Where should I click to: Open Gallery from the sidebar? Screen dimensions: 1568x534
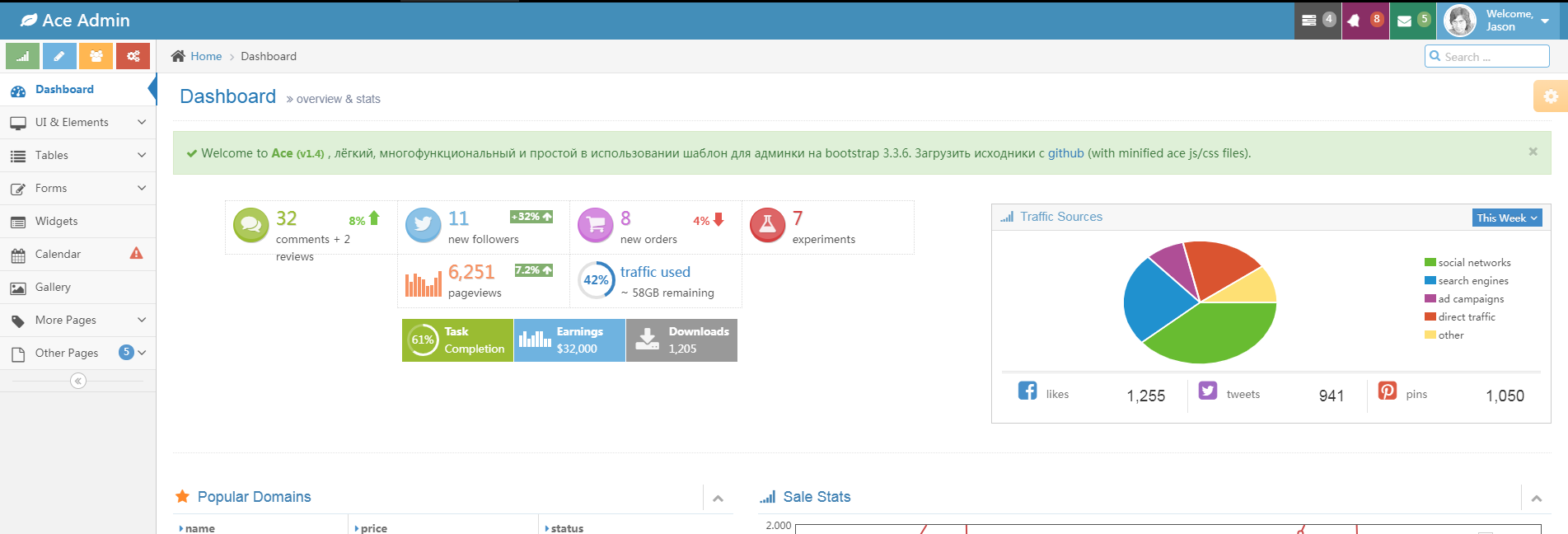coord(53,287)
